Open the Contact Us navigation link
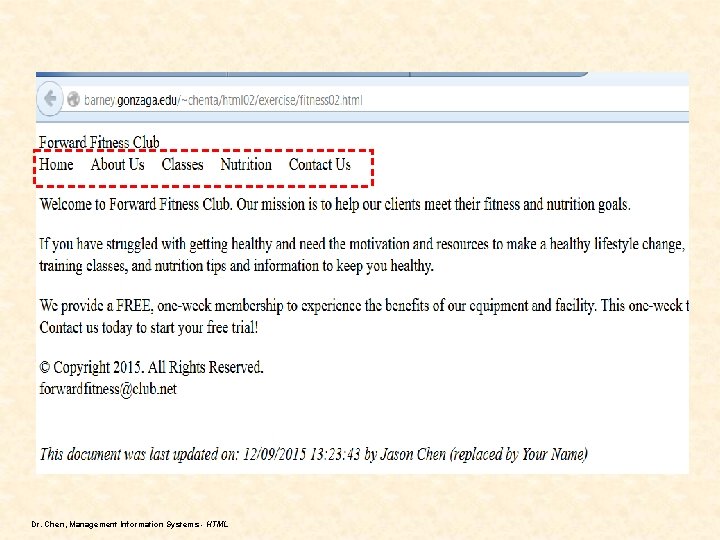 click(x=320, y=164)
